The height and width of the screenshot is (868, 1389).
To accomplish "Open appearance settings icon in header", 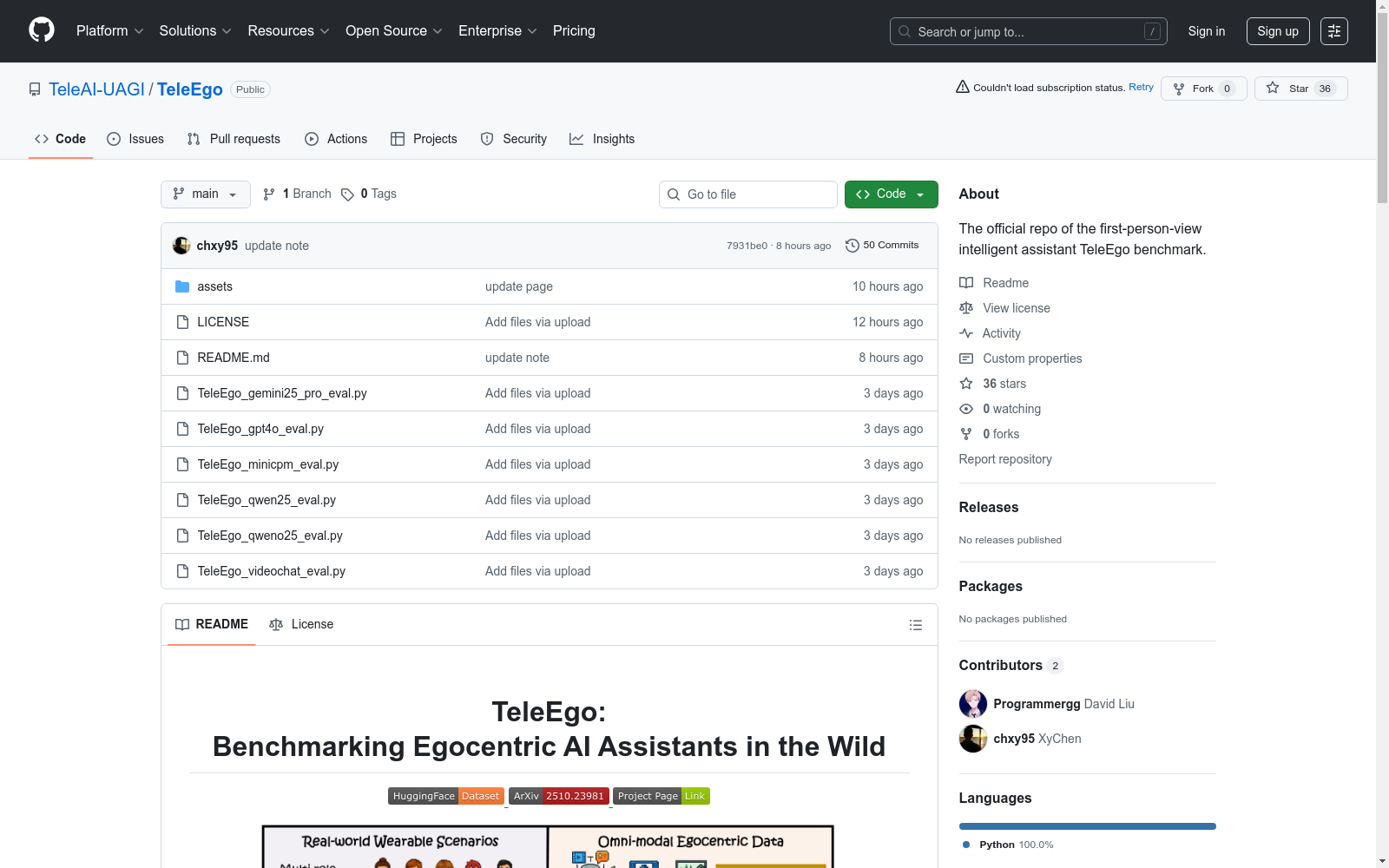I will point(1334,31).
